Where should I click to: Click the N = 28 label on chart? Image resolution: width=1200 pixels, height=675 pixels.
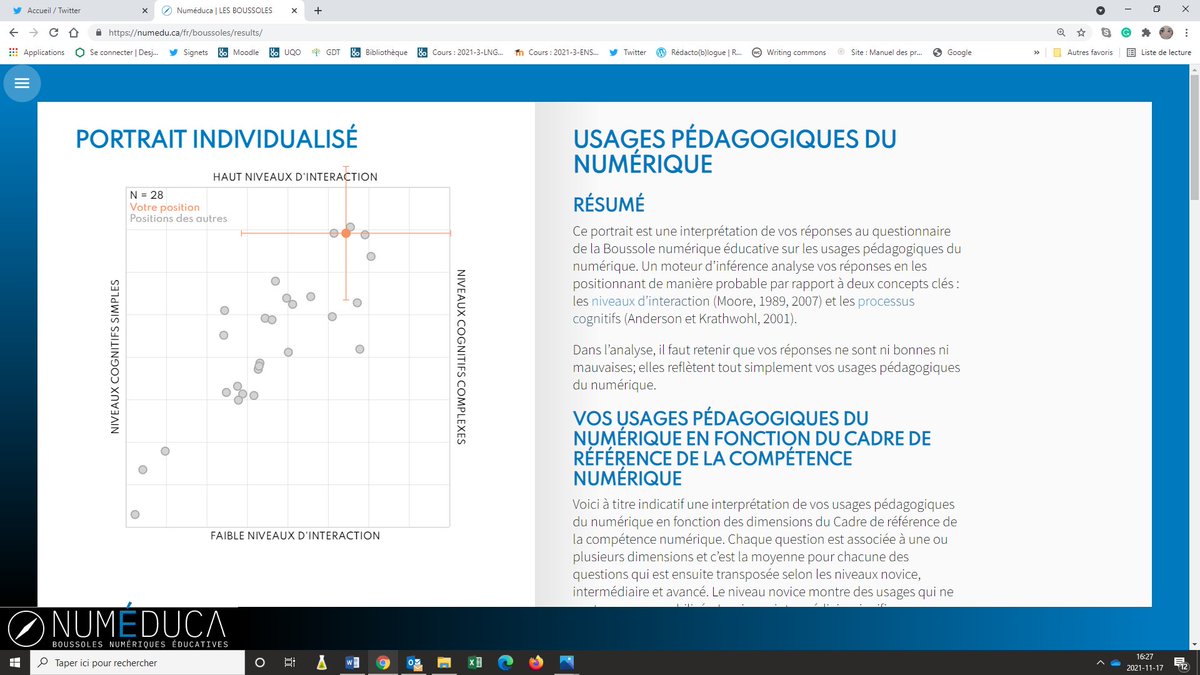[x=147, y=195]
